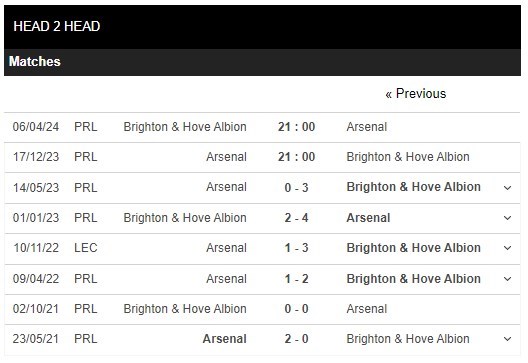
Task: Open Brighton & Hove Albion home team on 06/04/24
Action: 185,127
